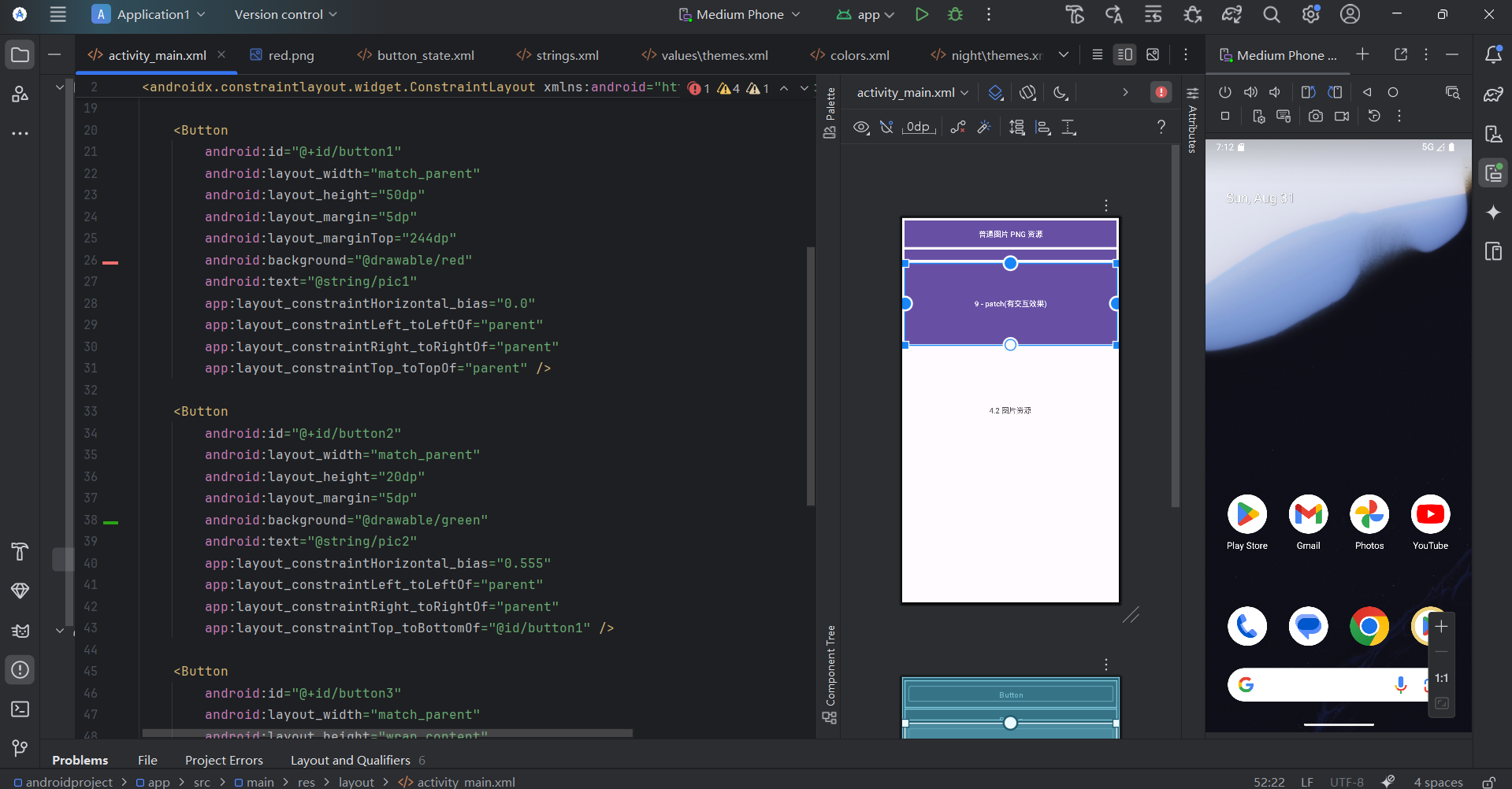
Task: Collapse the code fold at line 2
Action: (x=59, y=87)
